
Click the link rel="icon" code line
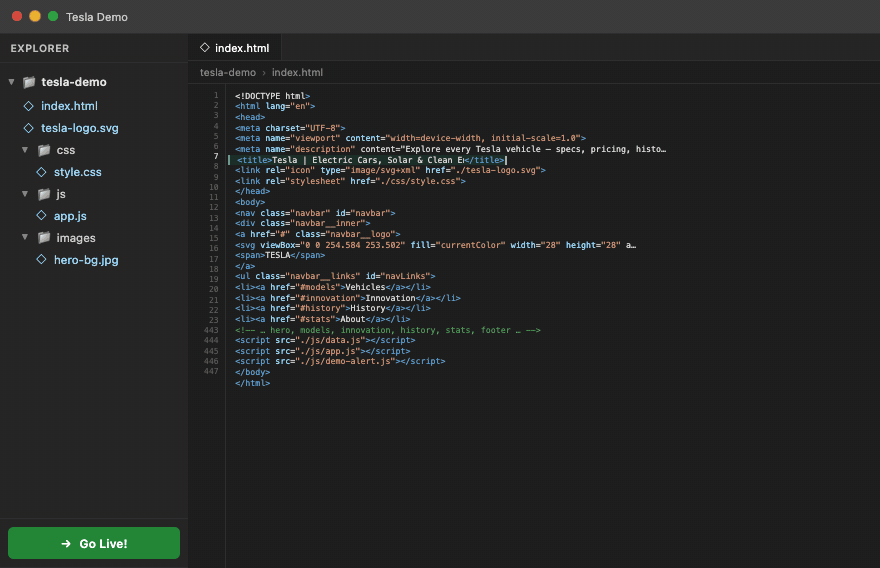coord(390,170)
